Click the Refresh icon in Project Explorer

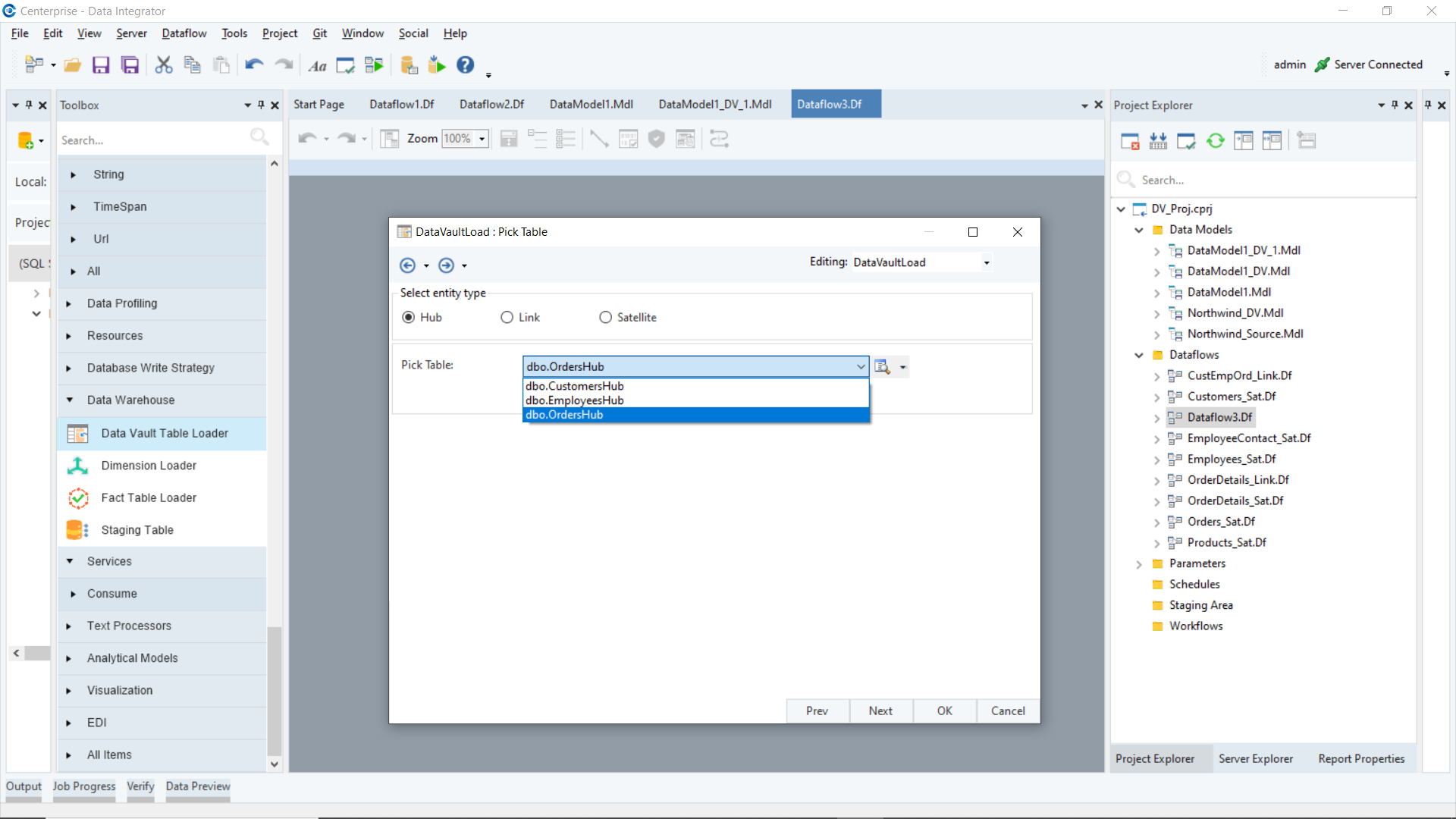pyautogui.click(x=1215, y=140)
